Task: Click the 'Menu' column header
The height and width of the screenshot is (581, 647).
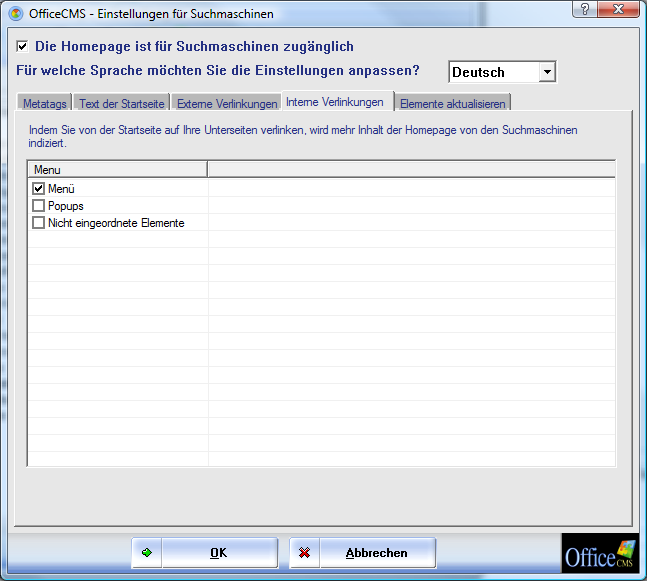Action: pyautogui.click(x=117, y=170)
